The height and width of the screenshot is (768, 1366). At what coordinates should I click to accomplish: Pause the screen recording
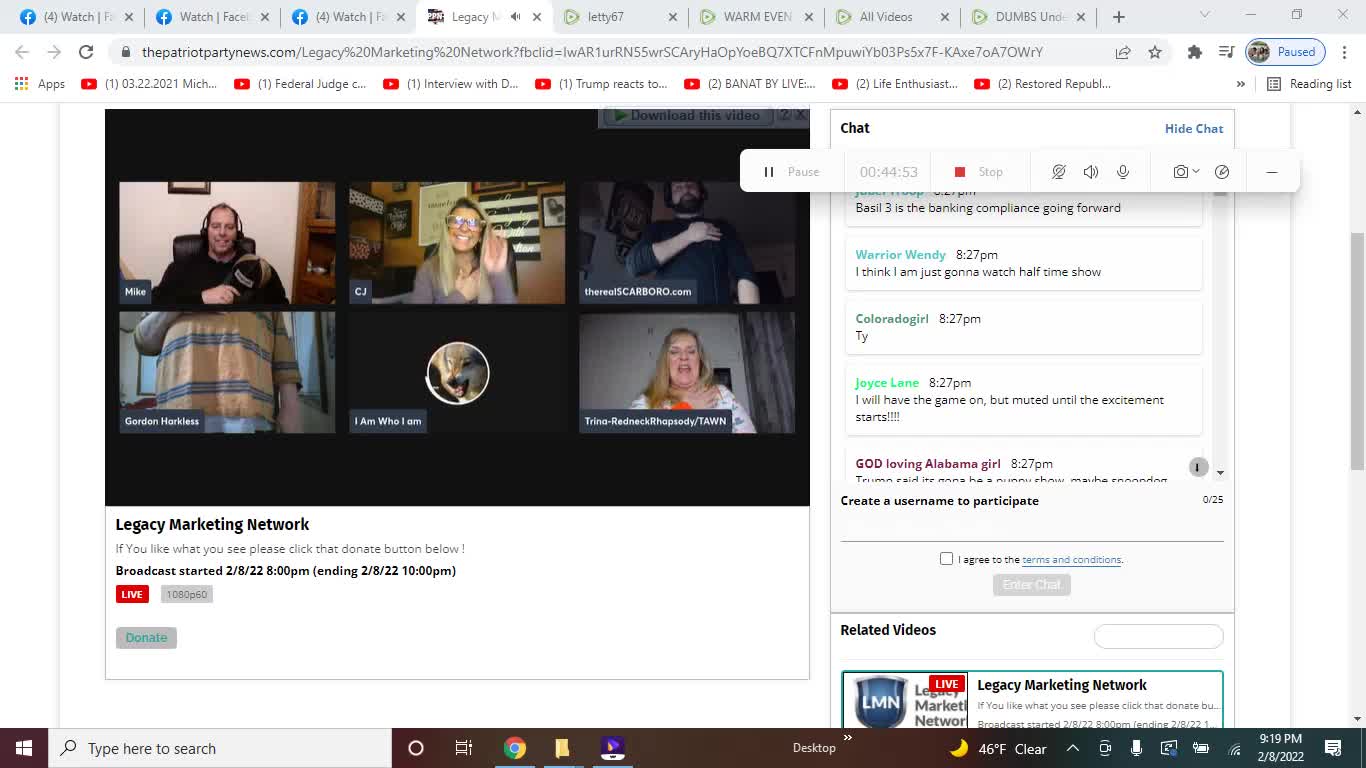tap(791, 172)
